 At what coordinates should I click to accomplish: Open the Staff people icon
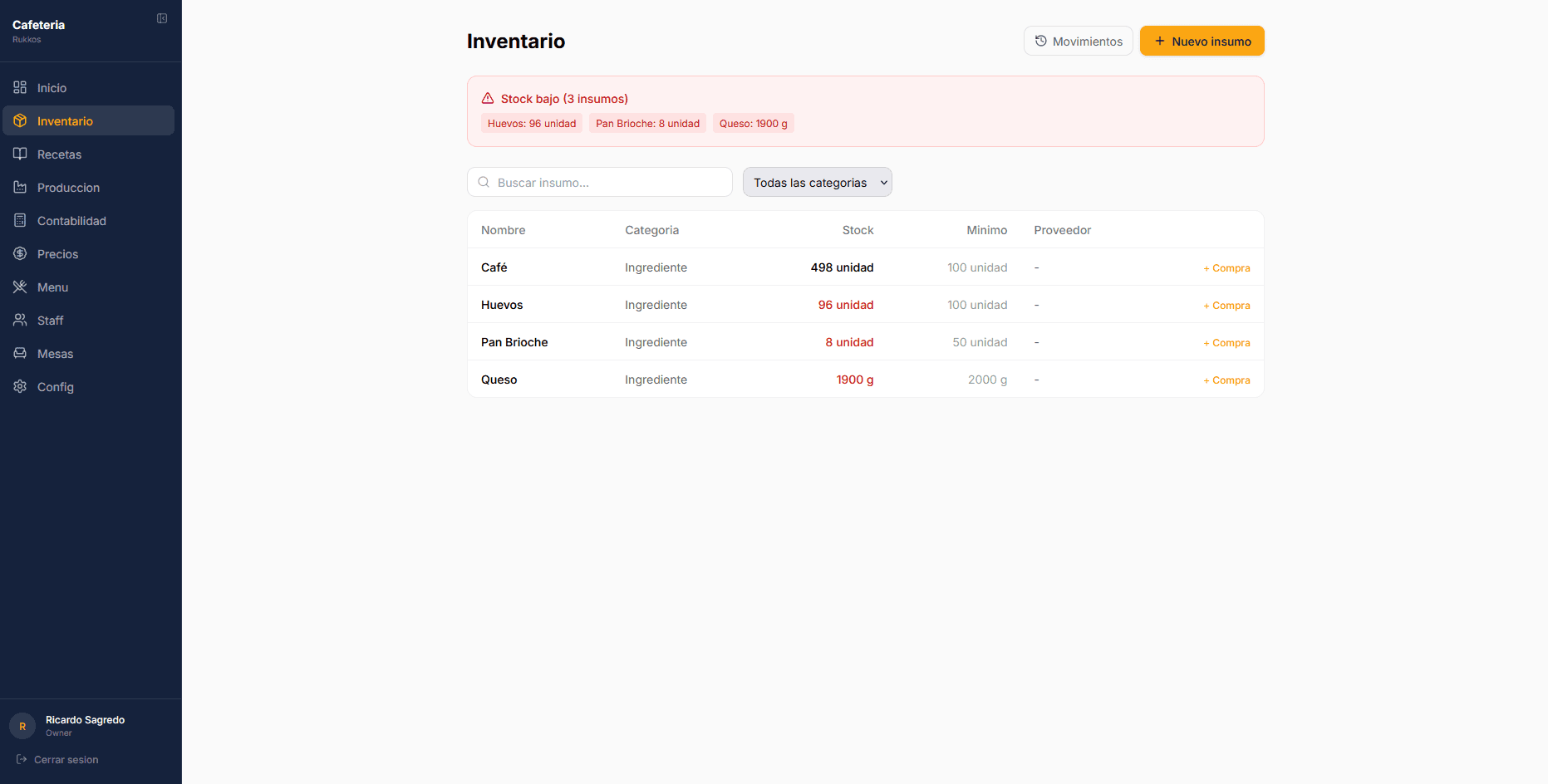[20, 320]
